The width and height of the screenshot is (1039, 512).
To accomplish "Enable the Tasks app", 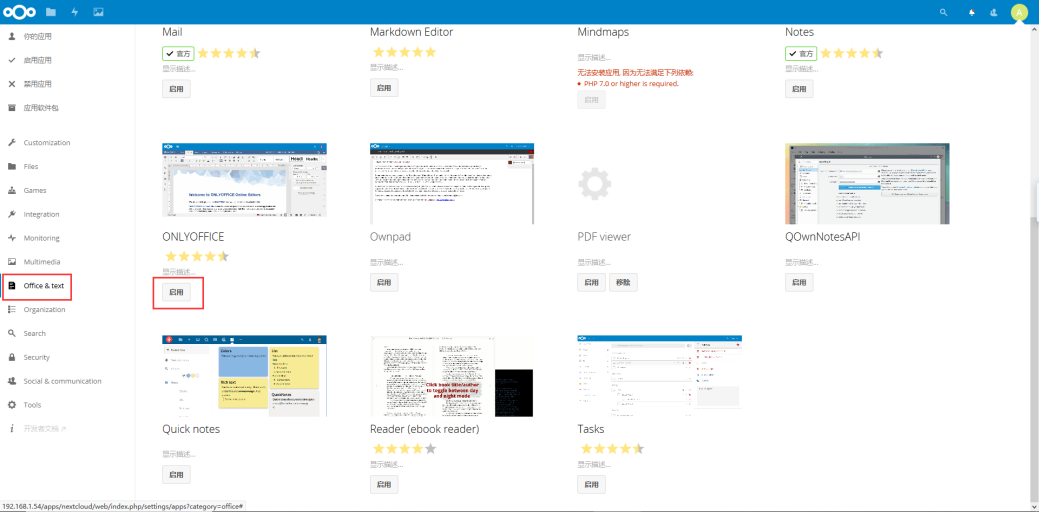I will click(591, 485).
